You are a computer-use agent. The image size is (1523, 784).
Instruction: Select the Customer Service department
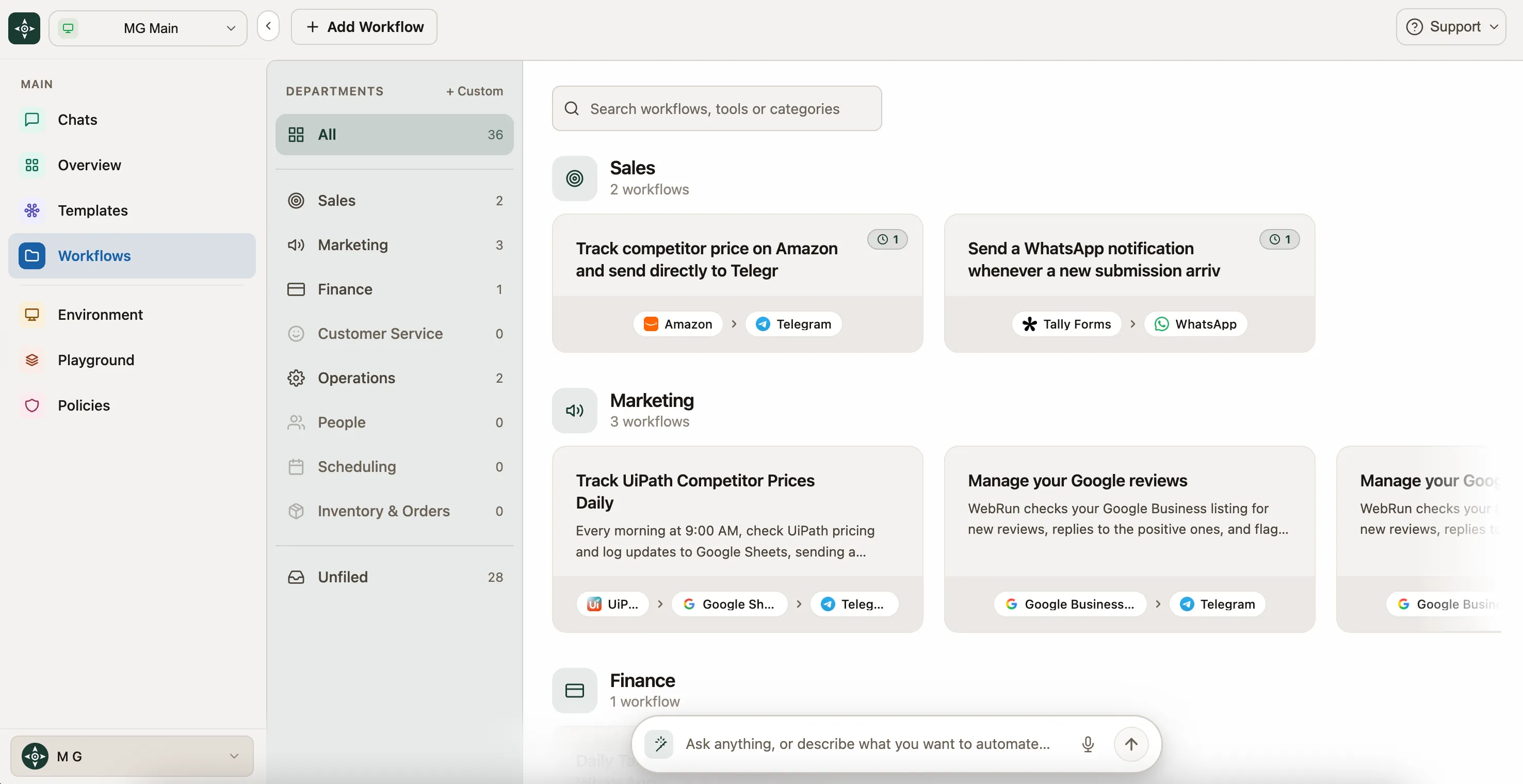[x=394, y=334]
